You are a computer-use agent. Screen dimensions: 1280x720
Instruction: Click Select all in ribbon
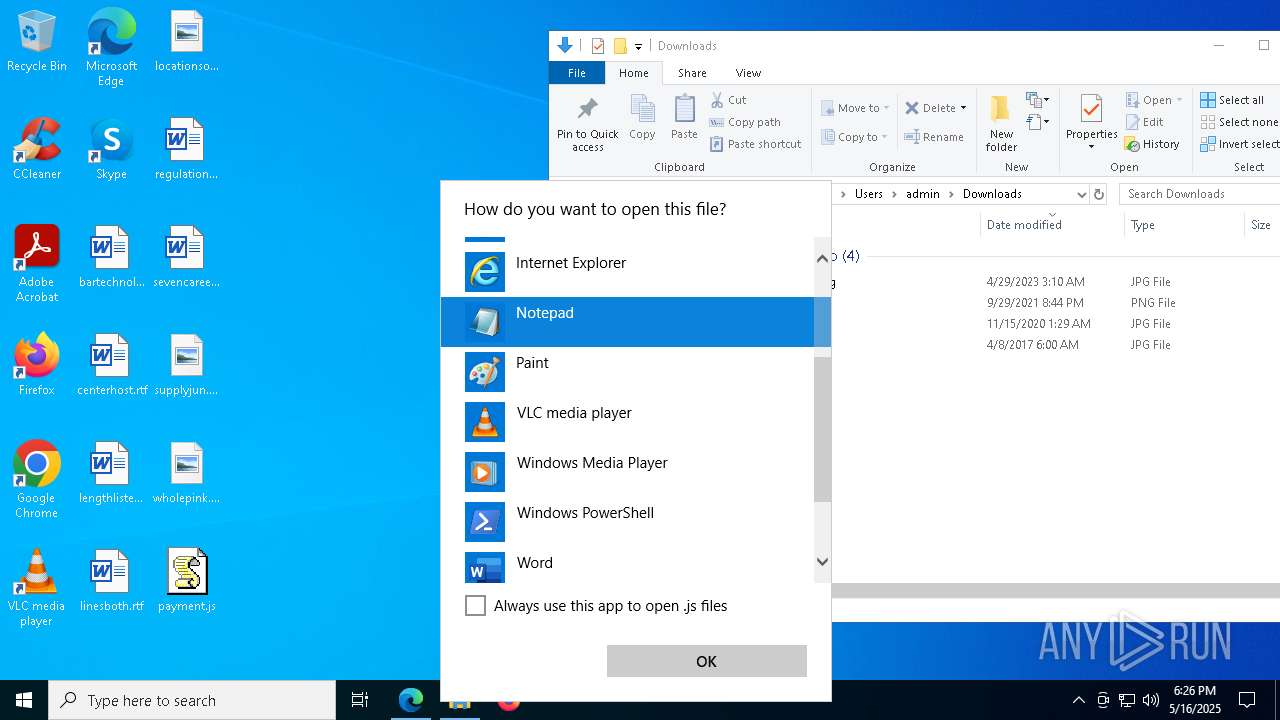point(1232,100)
